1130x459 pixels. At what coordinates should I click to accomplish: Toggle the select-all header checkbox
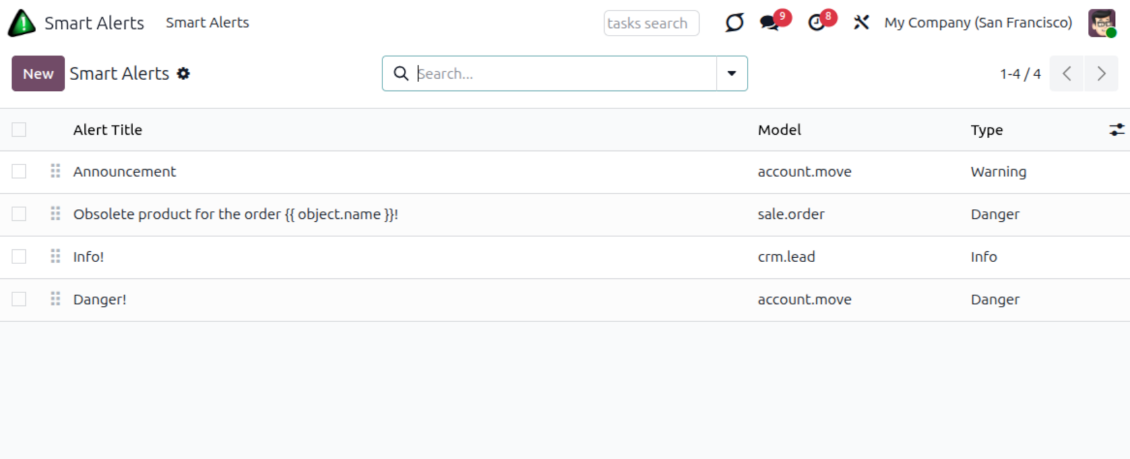click(x=19, y=130)
